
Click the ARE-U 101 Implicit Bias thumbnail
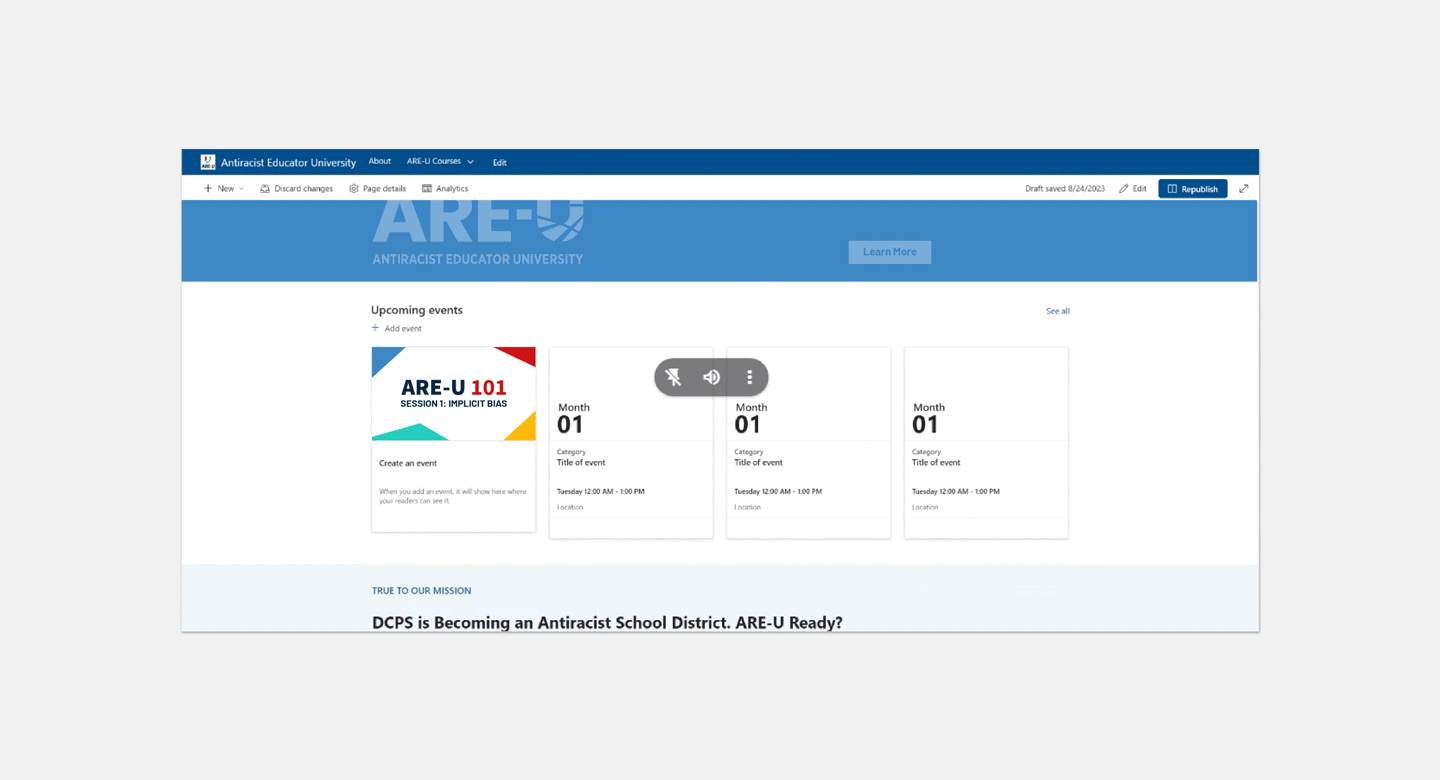click(x=454, y=394)
